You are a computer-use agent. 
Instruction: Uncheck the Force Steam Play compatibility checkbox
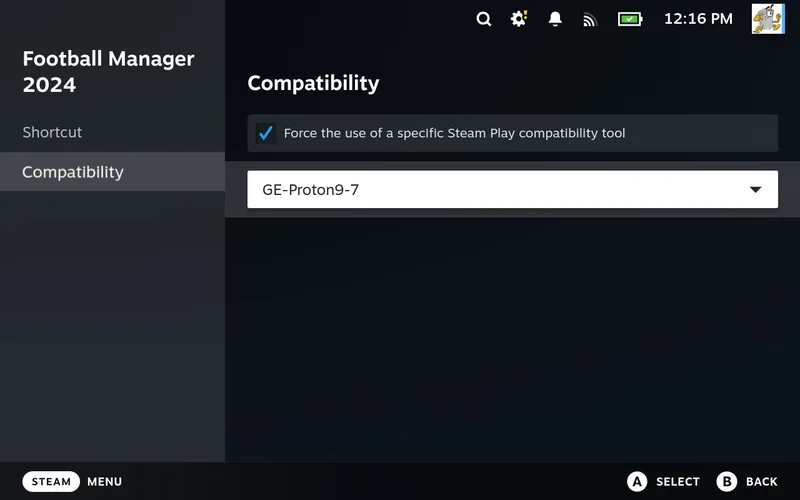point(266,133)
